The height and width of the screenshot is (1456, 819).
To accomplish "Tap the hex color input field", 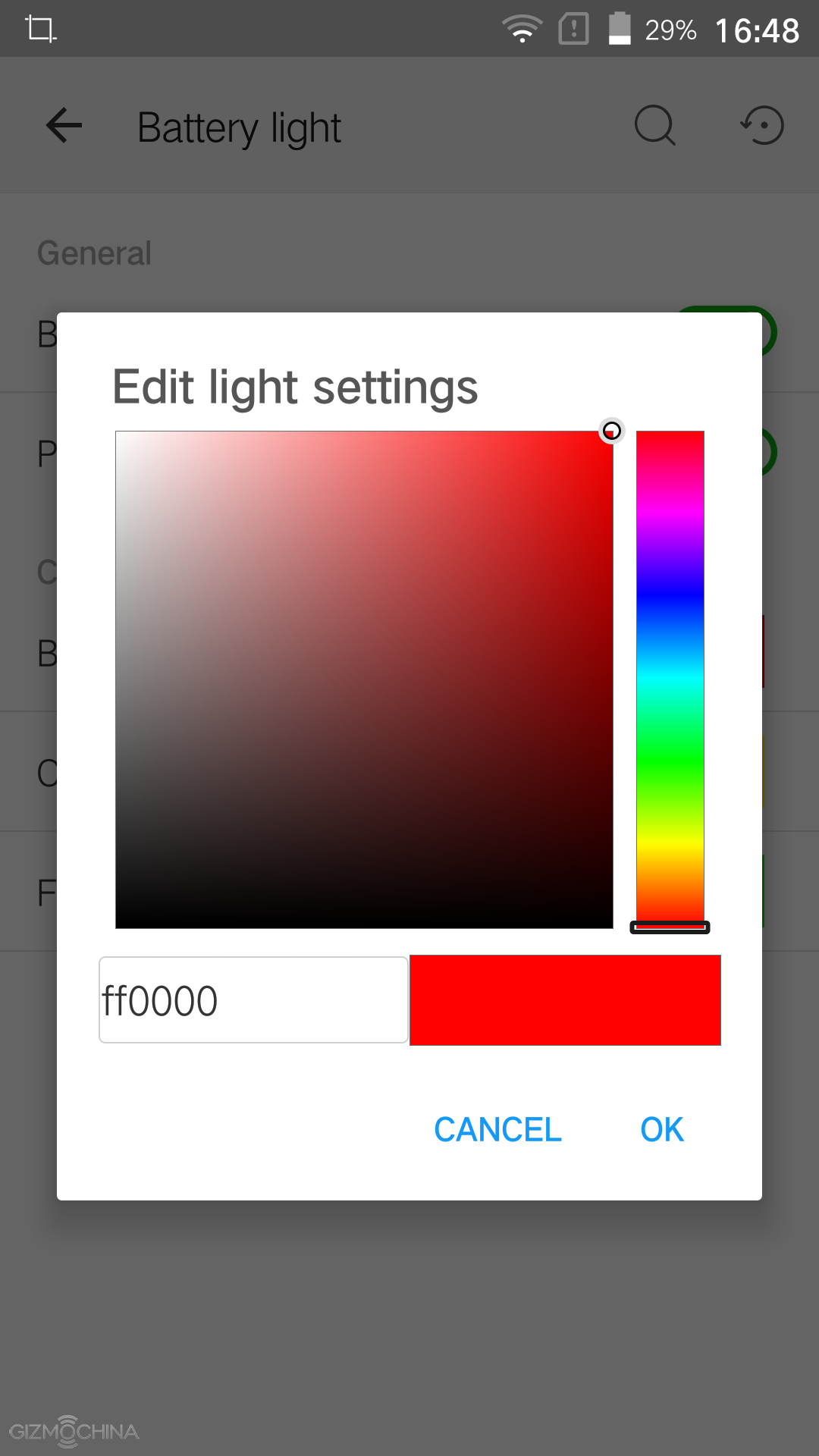I will (x=253, y=1000).
